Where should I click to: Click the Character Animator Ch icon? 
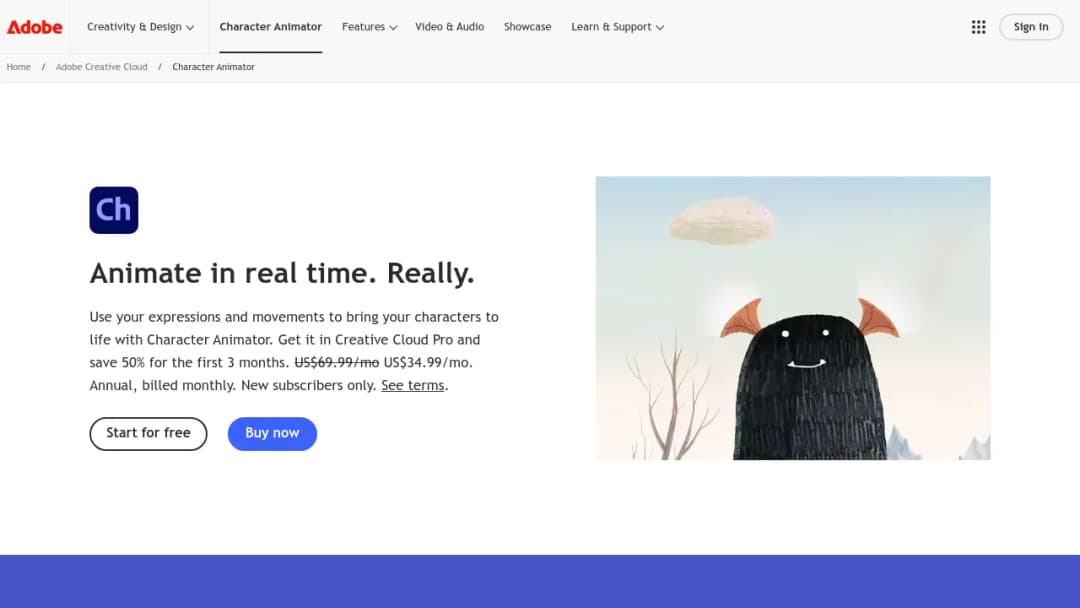point(114,210)
